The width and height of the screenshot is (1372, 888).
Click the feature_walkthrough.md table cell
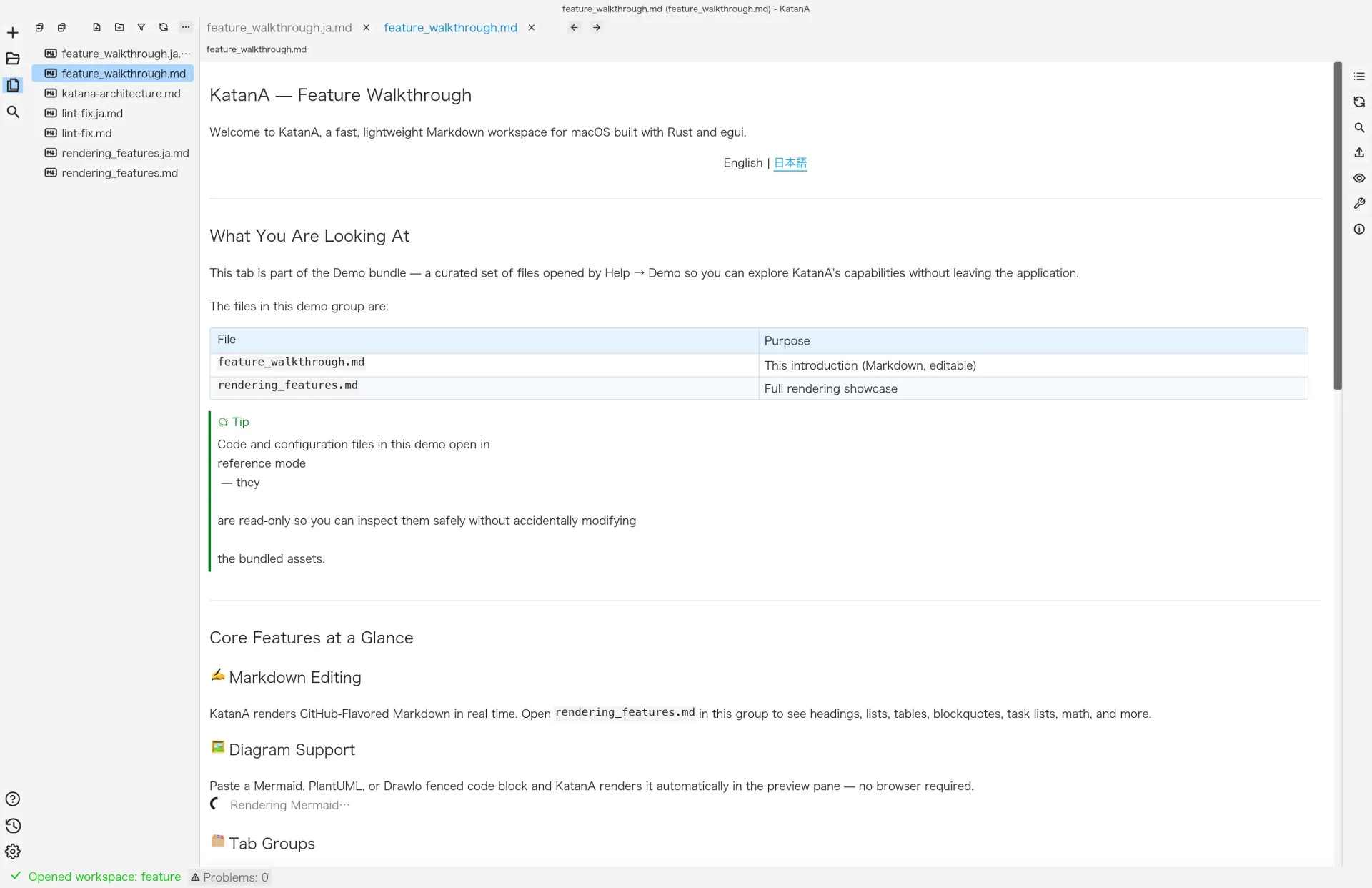coord(484,364)
